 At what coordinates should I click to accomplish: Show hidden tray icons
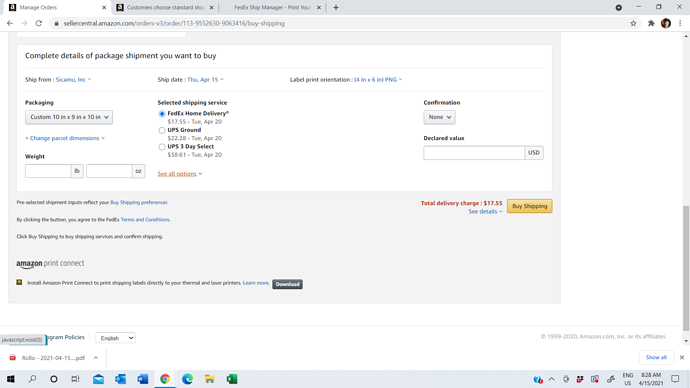(x=551, y=379)
